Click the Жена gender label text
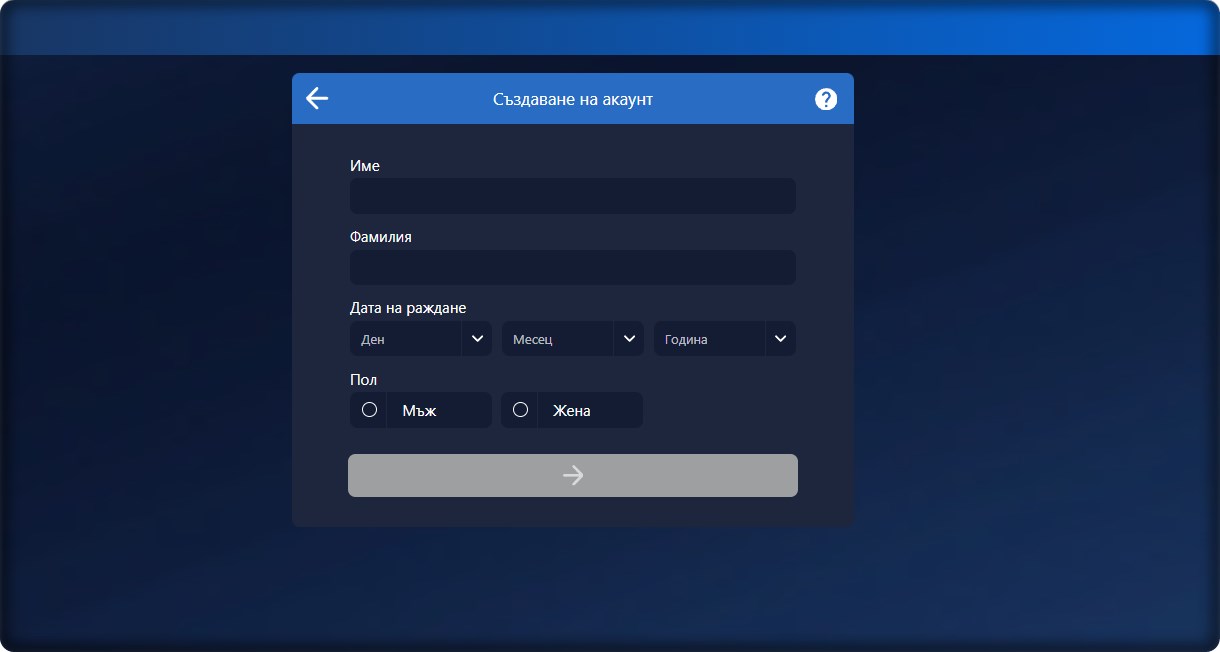The width and height of the screenshot is (1220, 652). click(x=572, y=411)
